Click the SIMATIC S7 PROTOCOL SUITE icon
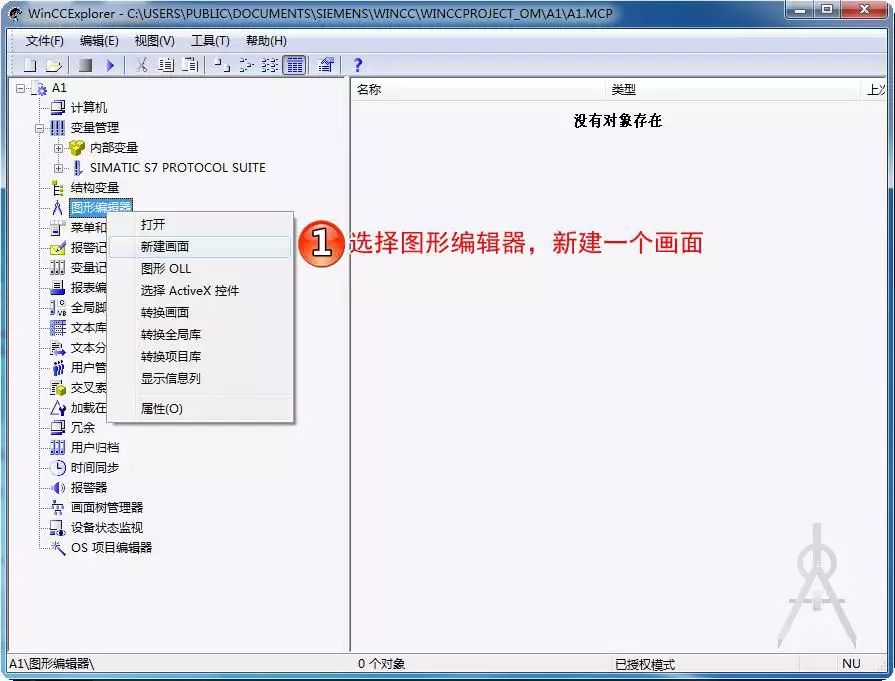895x681 pixels. (x=78, y=168)
